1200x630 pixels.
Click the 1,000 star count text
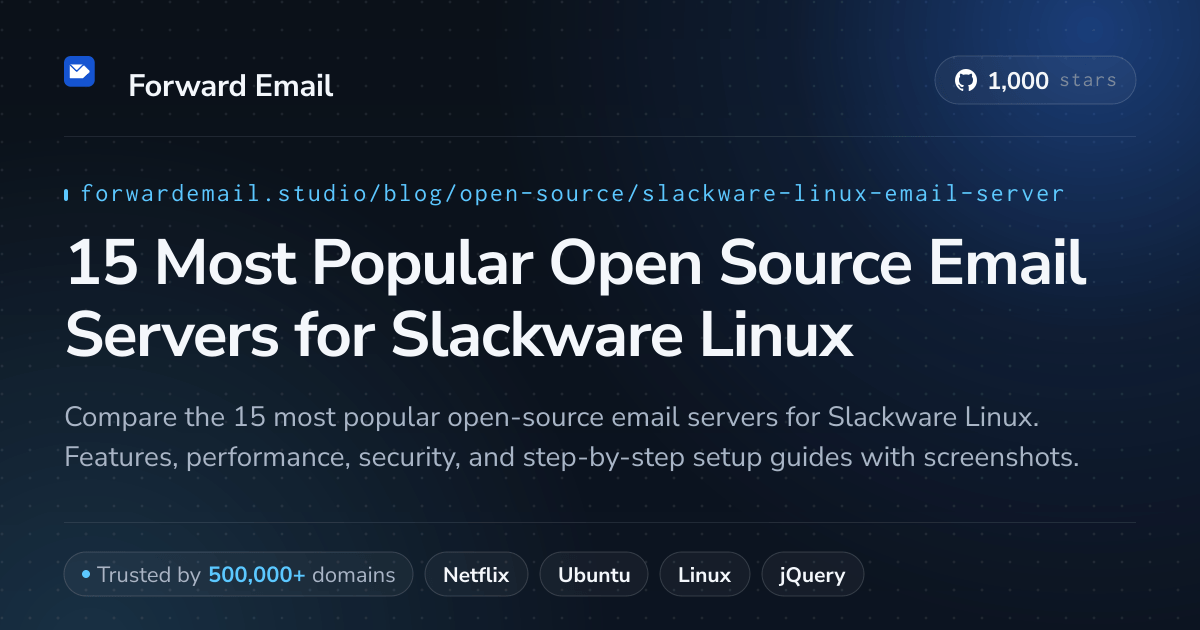1018,81
